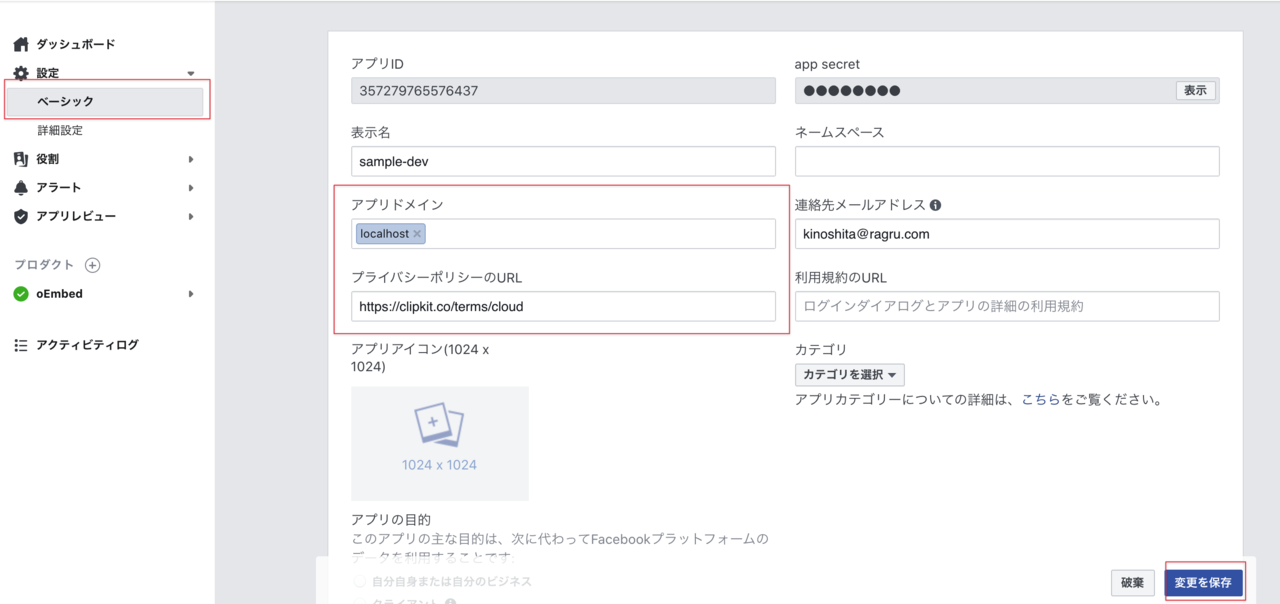1280x604 pixels.
Task: Click the Dashboard home icon
Action: click(x=20, y=44)
